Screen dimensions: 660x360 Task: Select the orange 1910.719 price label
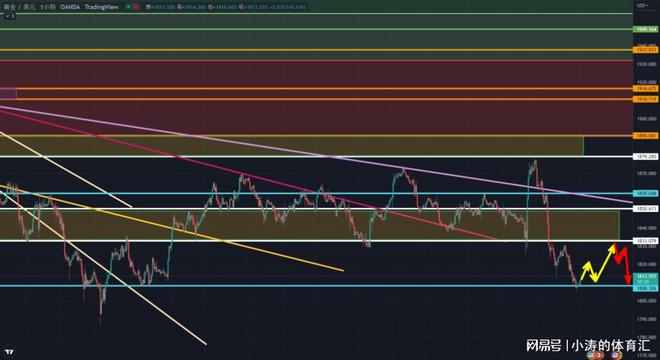pyautogui.click(x=645, y=99)
